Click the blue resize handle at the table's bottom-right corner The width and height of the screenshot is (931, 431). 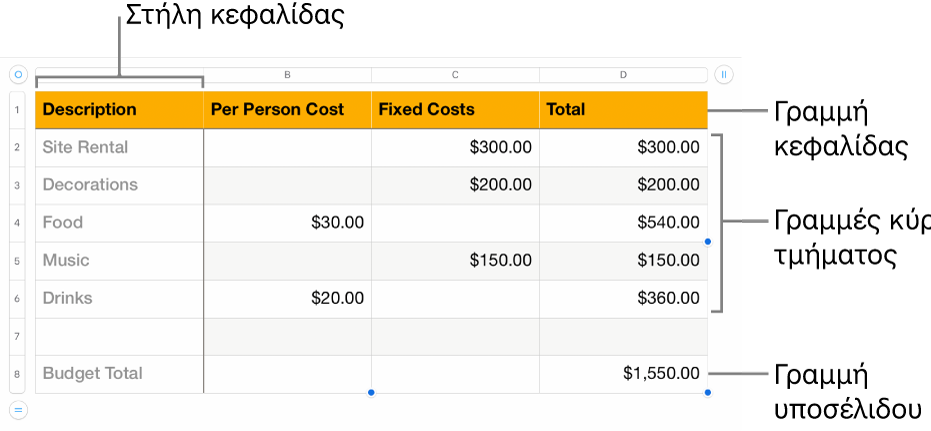pyautogui.click(x=708, y=393)
